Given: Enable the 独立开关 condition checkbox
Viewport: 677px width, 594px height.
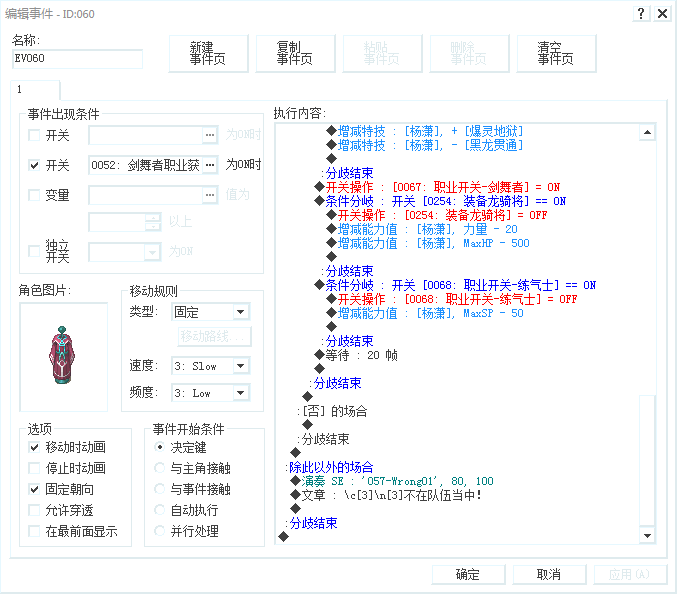Looking at the screenshot, I should (x=34, y=251).
